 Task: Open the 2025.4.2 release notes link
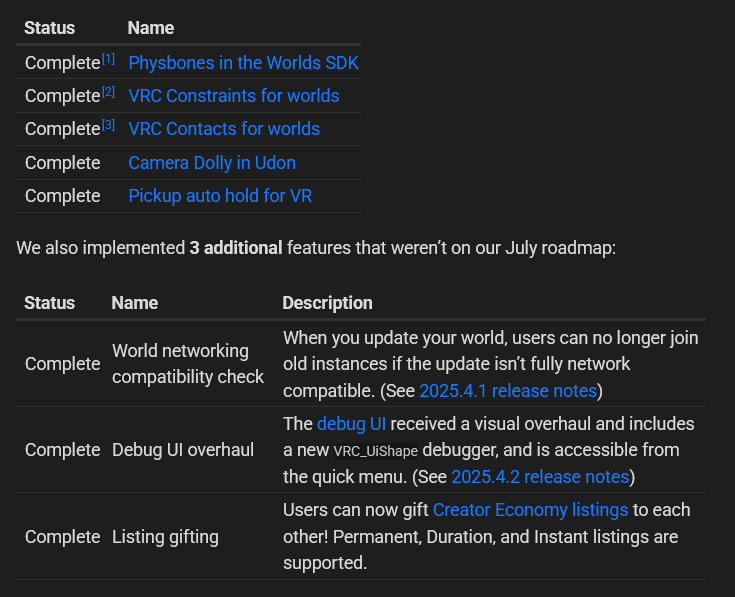[x=540, y=477]
